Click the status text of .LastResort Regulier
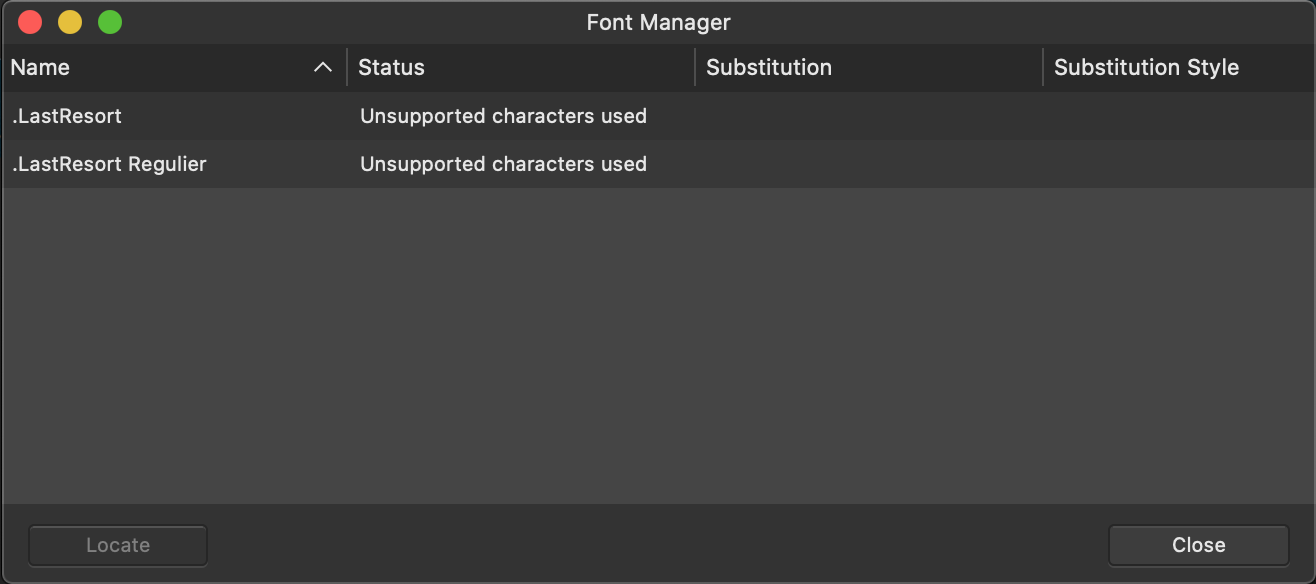This screenshot has width=1316, height=584. point(503,164)
